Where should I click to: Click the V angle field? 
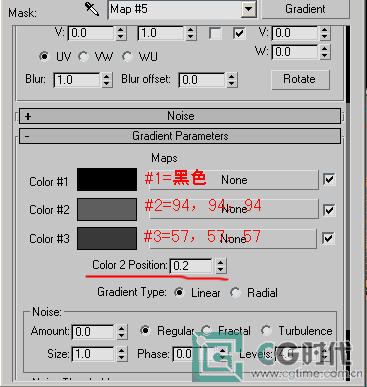(x=295, y=33)
